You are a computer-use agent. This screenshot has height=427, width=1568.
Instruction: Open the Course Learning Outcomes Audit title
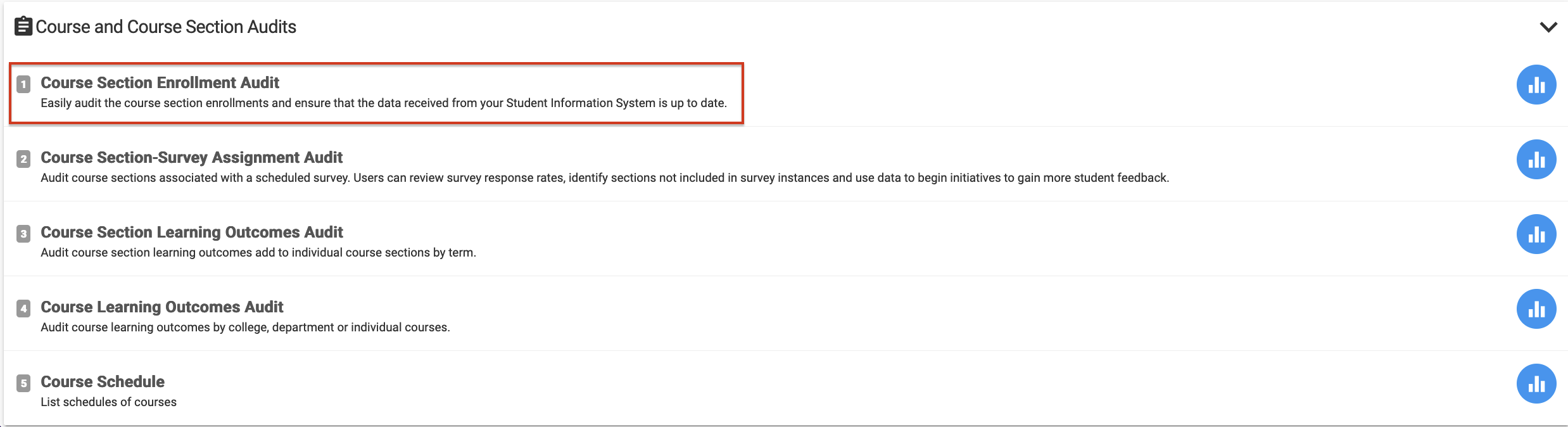tap(161, 307)
